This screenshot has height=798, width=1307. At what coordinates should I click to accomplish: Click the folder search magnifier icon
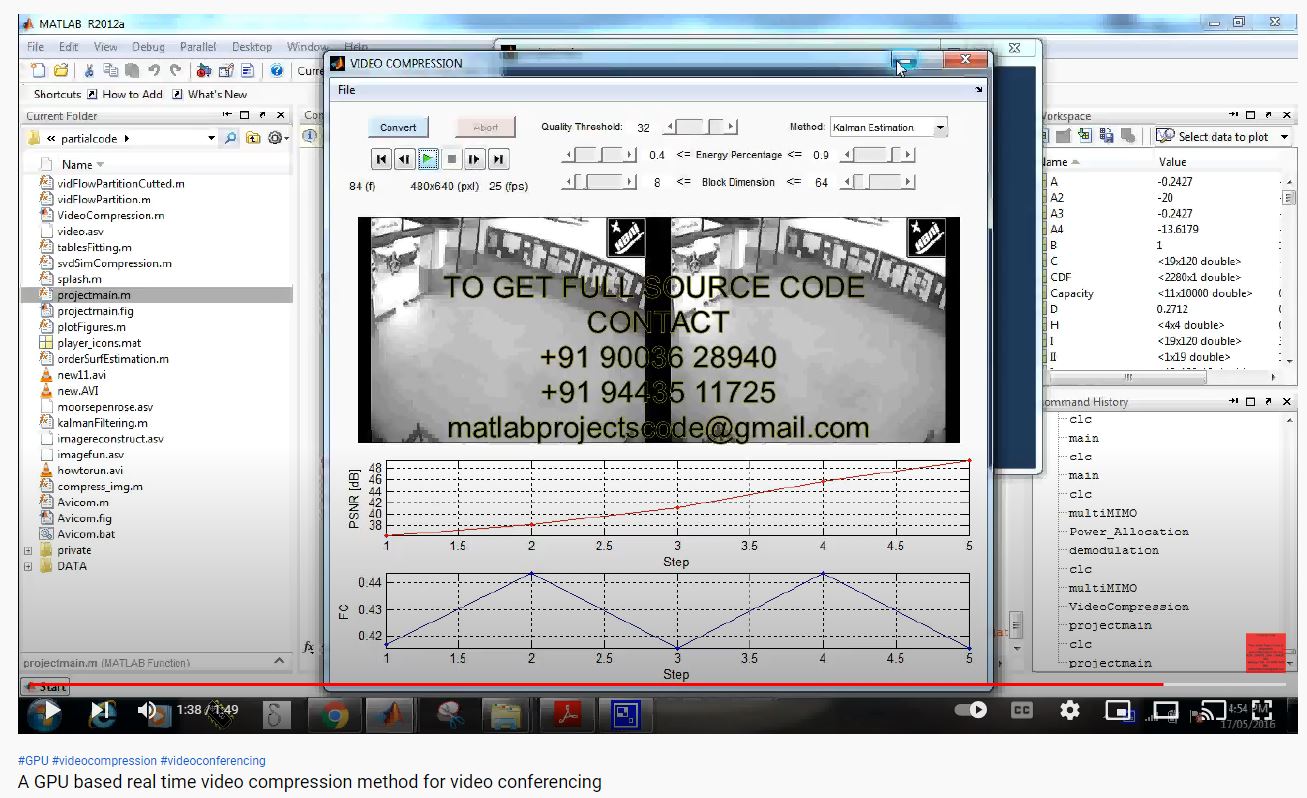pos(231,138)
